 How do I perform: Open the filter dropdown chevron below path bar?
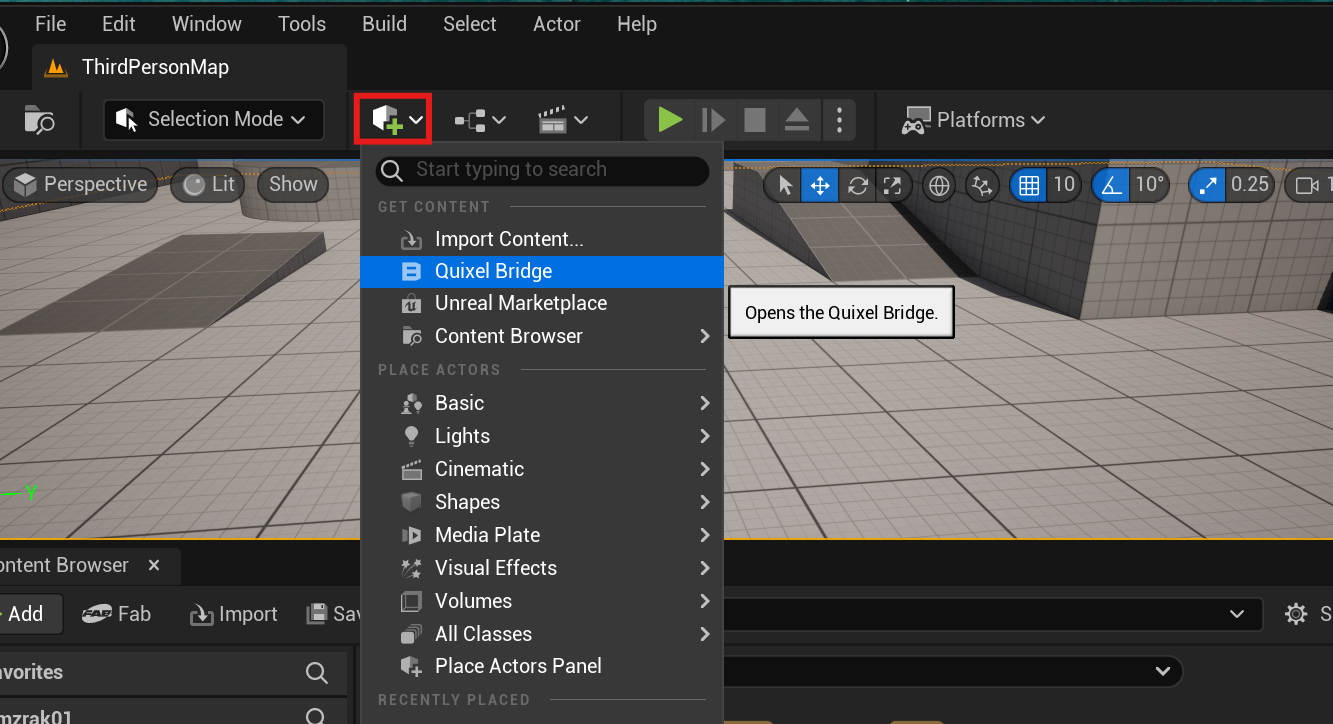(1163, 671)
